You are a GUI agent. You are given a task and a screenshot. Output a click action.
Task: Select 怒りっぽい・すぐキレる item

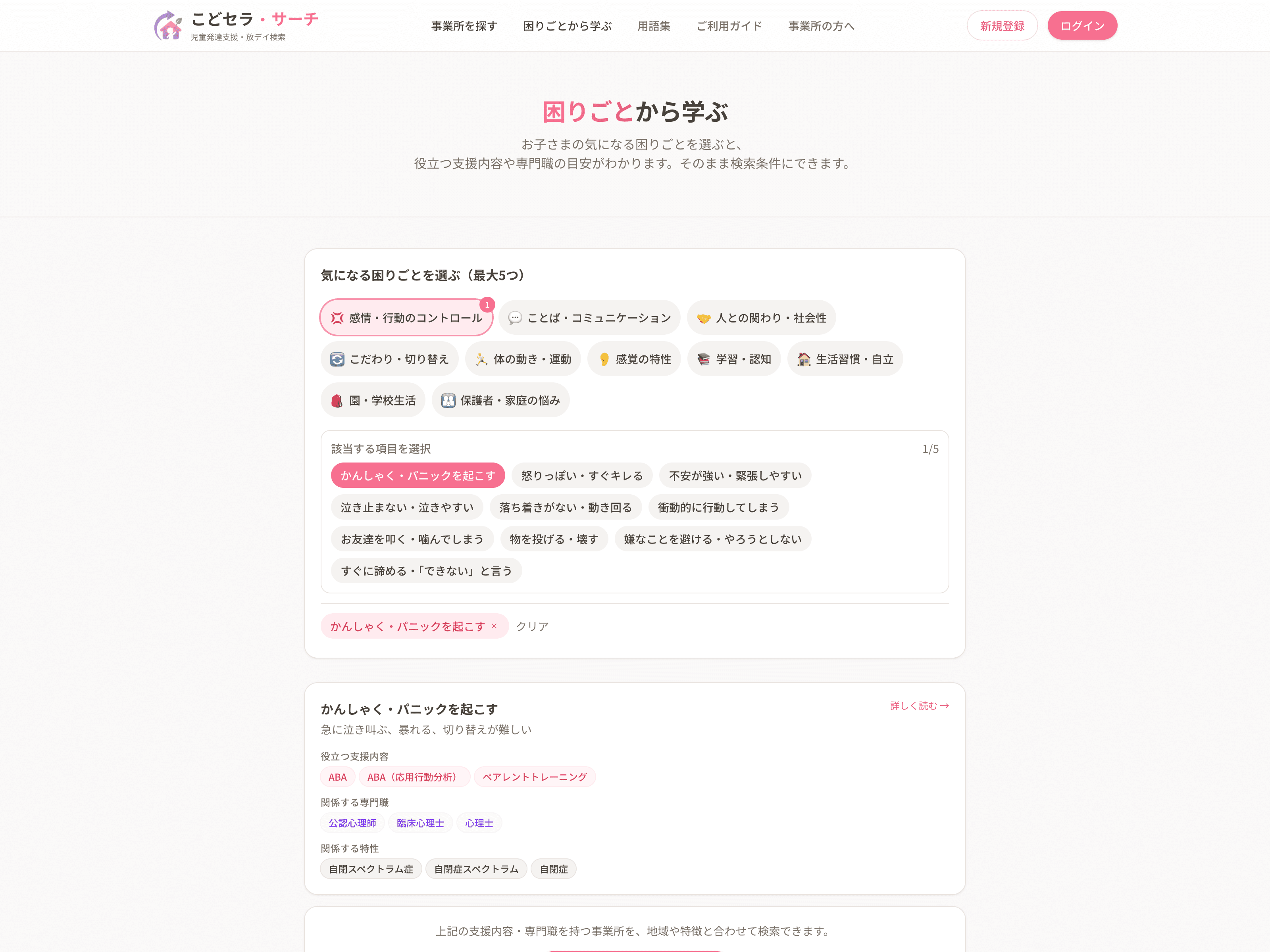pyautogui.click(x=581, y=476)
